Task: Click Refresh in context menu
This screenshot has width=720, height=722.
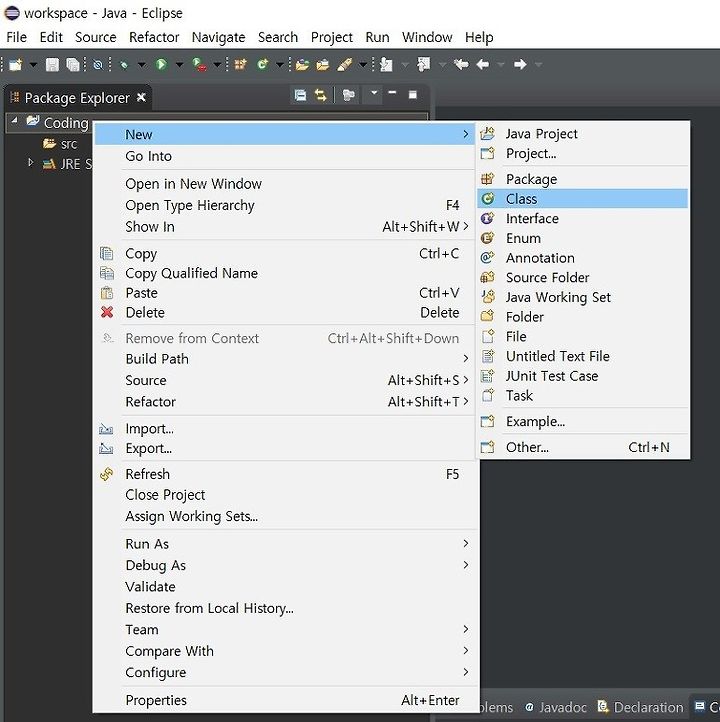Action: [x=285, y=474]
